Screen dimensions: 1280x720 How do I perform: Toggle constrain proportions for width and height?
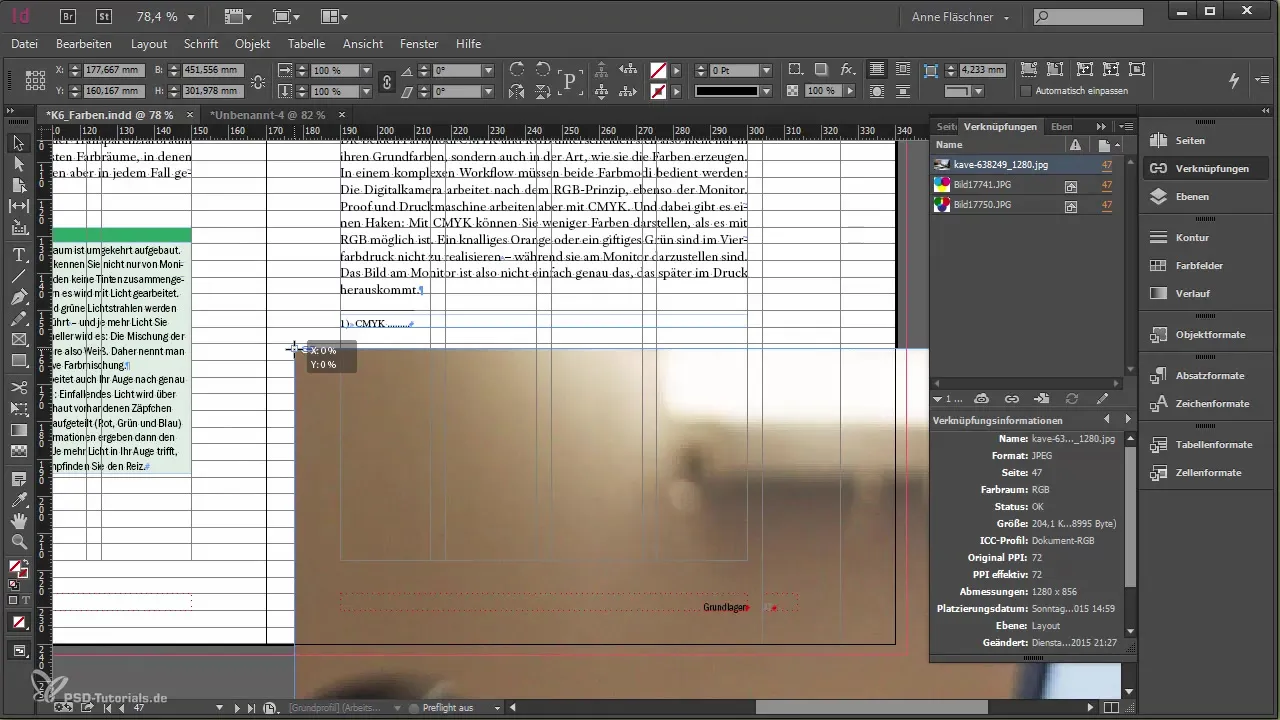pyautogui.click(x=259, y=81)
